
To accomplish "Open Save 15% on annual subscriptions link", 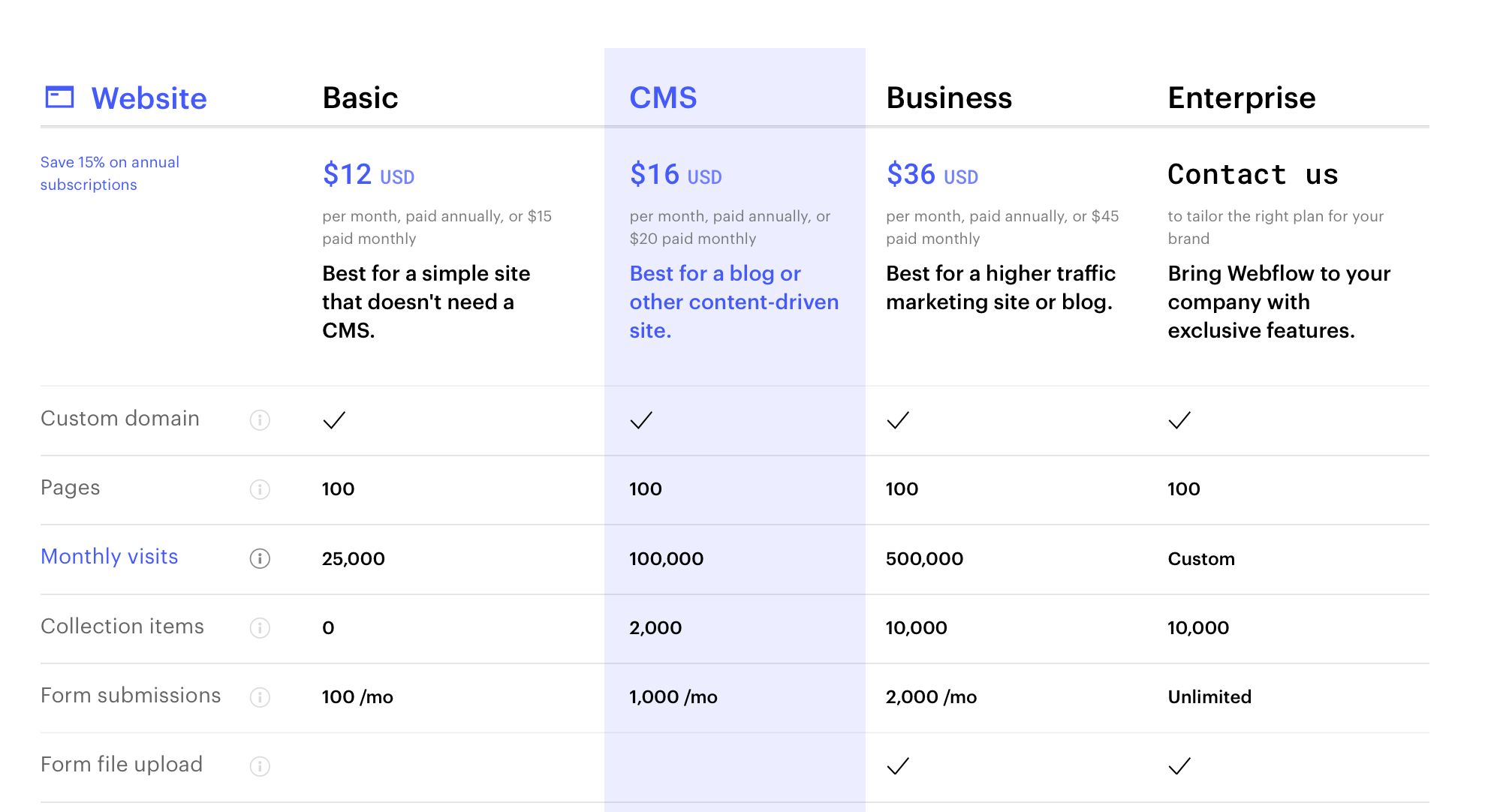I will point(110,173).
